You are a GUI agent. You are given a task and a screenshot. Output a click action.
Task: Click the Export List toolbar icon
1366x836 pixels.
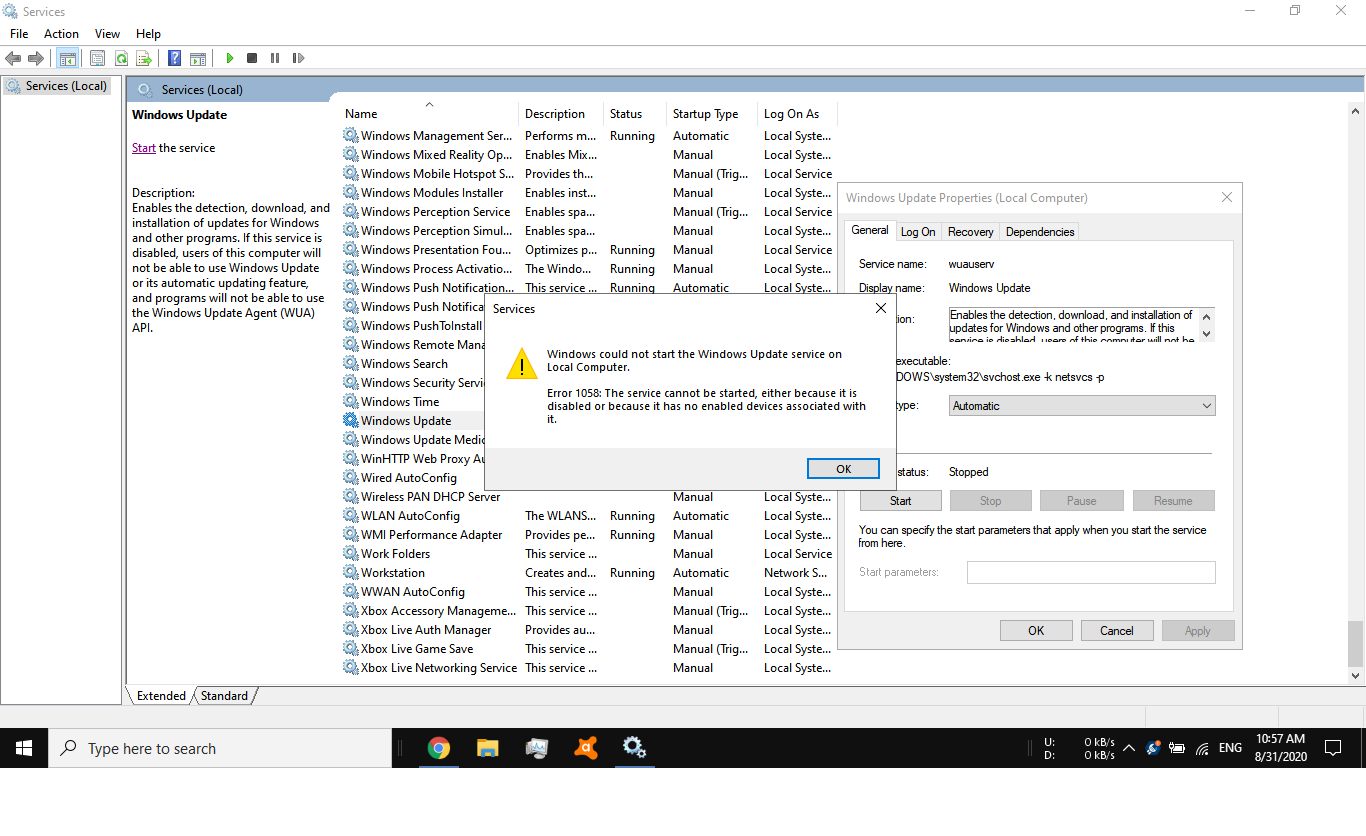pyautogui.click(x=144, y=58)
